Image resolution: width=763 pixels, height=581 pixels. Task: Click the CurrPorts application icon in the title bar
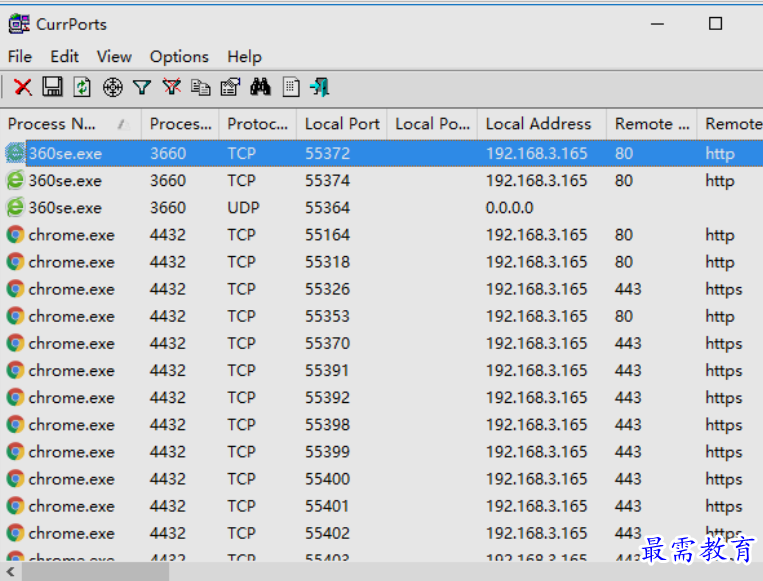tap(19, 24)
